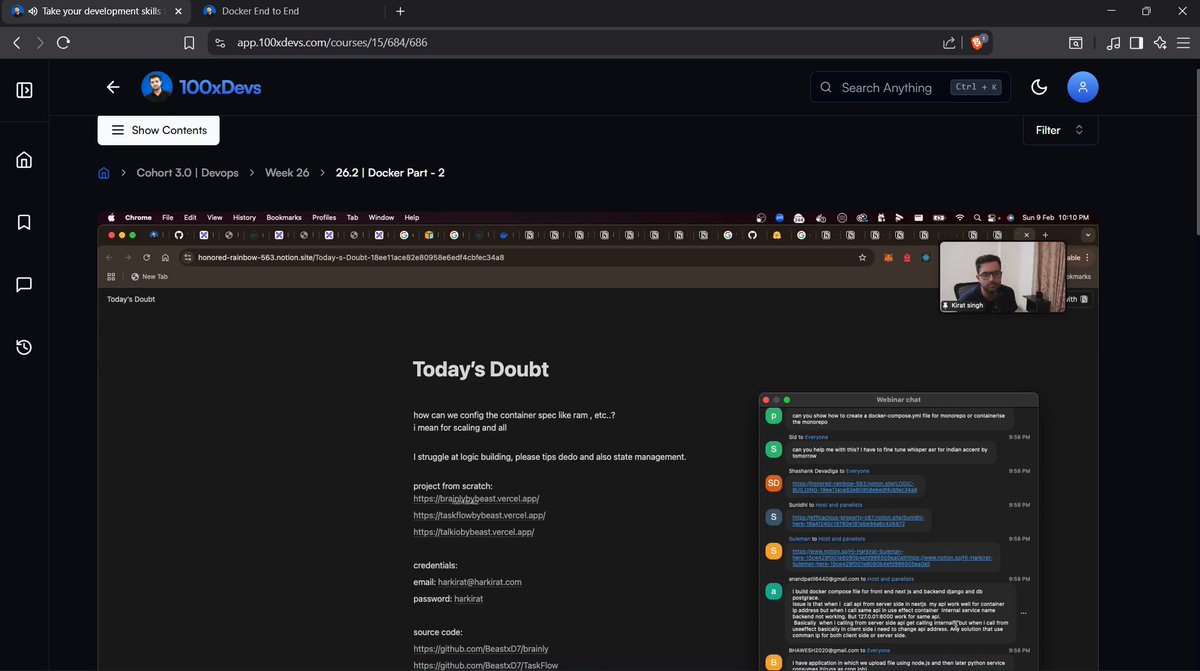Click the brainlybybeast.vercel.app link in video
Viewport: 1200px width, 671px height.
476,498
